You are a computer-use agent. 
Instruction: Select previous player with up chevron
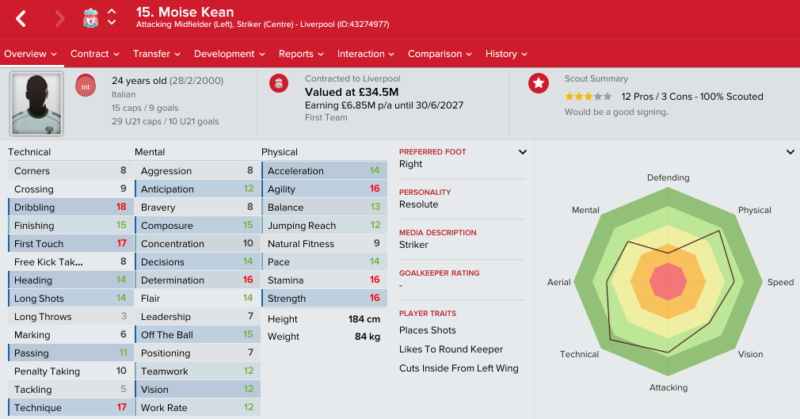(112, 12)
